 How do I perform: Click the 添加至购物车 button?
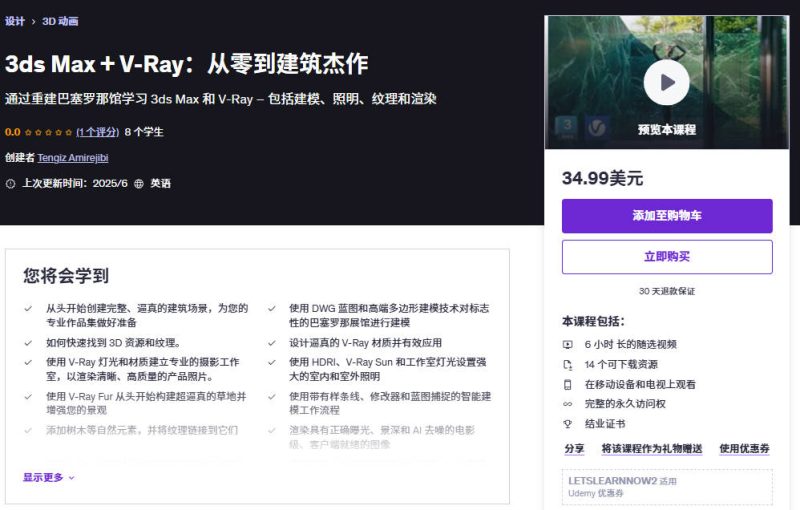tap(667, 216)
